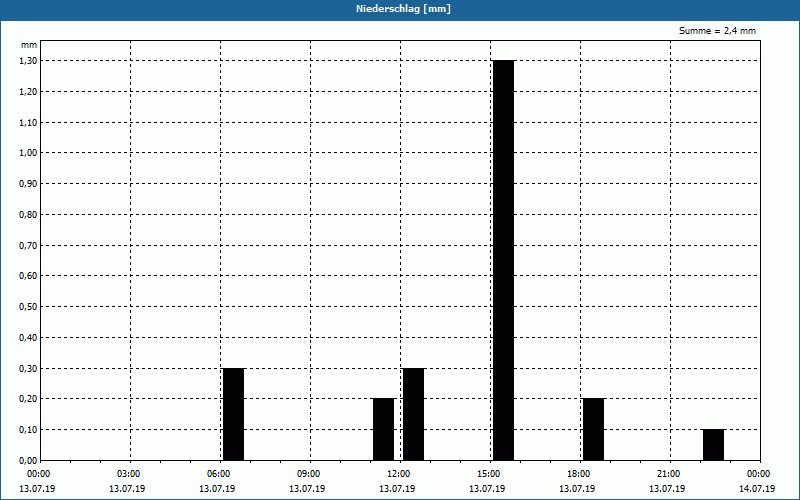
Task: Click the 0,40 y-axis label
Action: 28,338
